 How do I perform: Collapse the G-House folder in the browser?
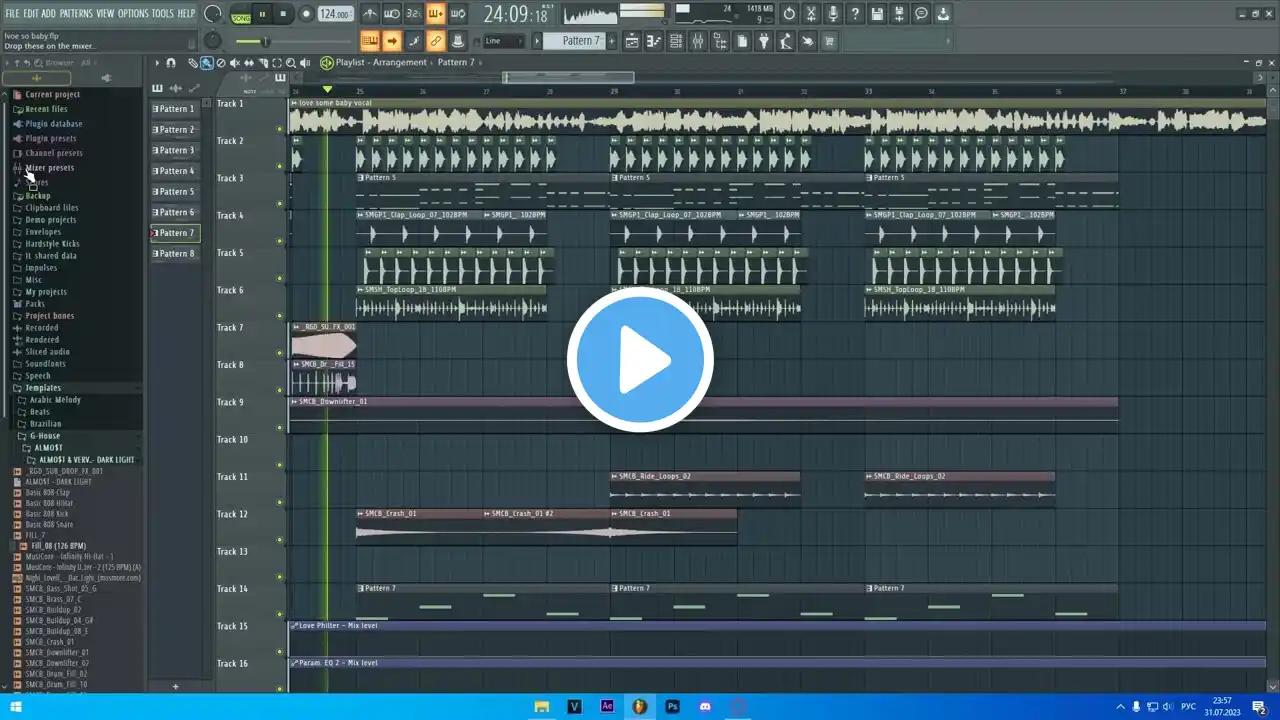click(x=45, y=436)
